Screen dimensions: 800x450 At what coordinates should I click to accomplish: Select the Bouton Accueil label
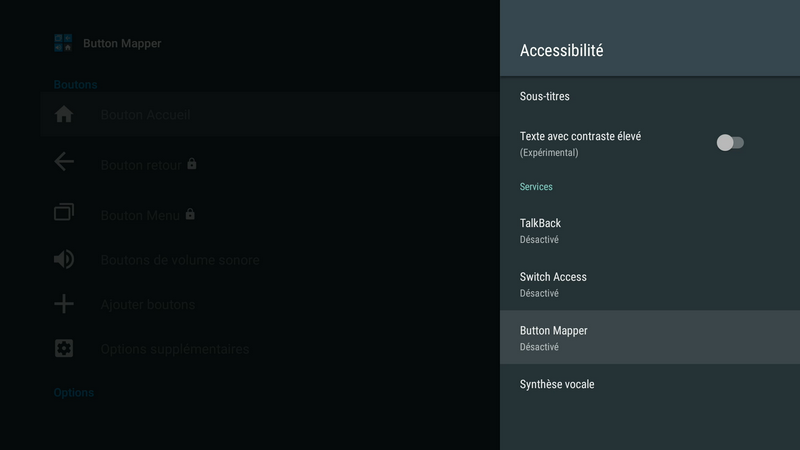[145, 115]
